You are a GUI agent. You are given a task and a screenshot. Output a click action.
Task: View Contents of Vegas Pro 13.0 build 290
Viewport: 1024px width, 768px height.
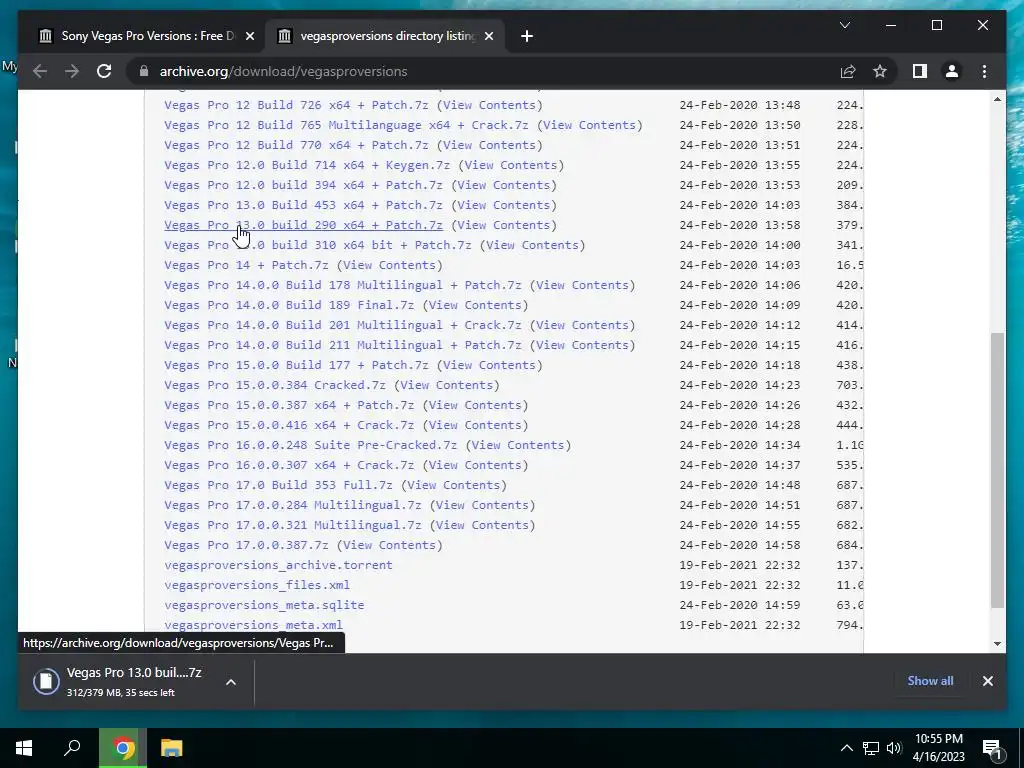pyautogui.click(x=504, y=225)
